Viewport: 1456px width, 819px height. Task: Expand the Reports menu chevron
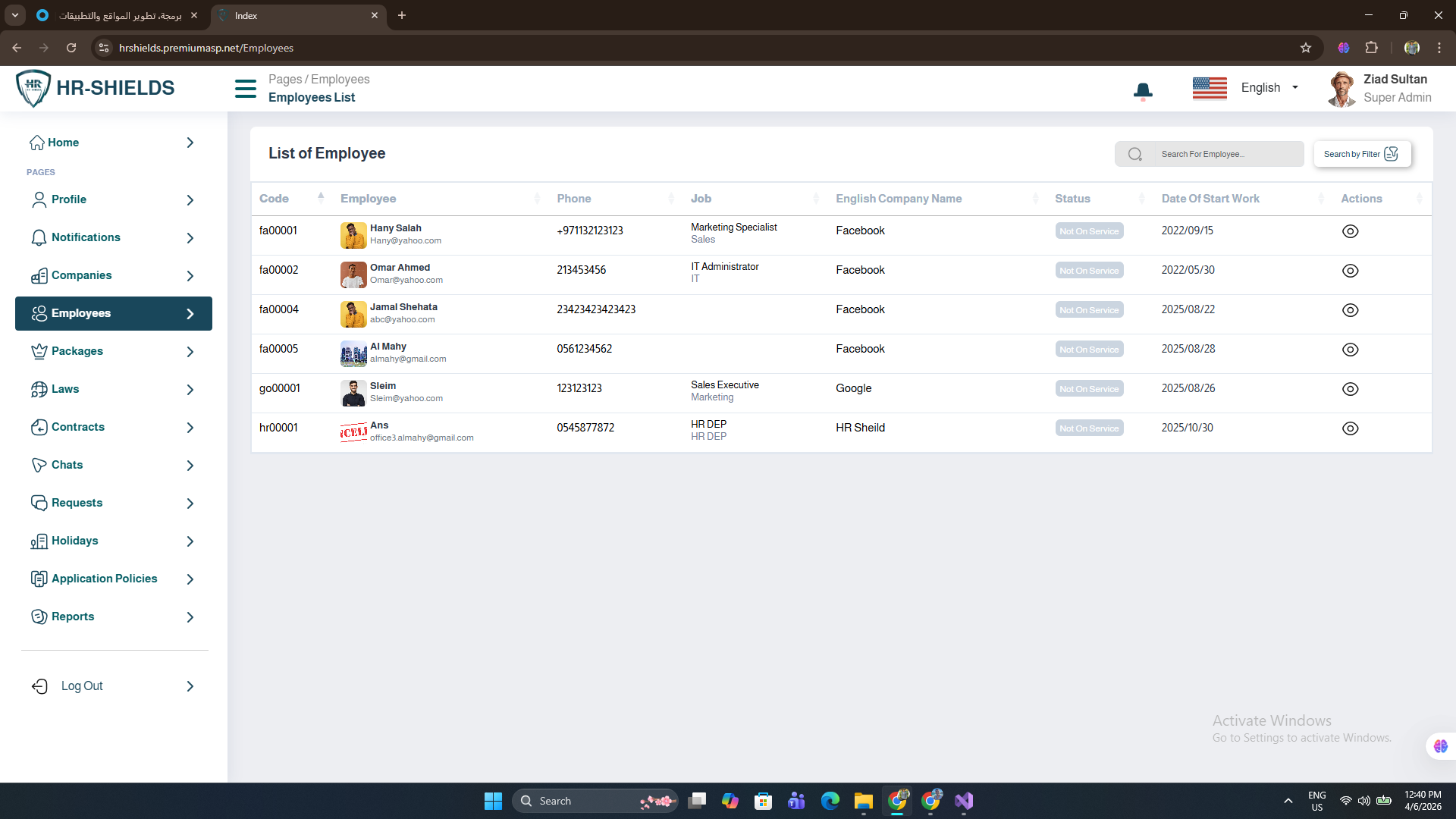(190, 617)
